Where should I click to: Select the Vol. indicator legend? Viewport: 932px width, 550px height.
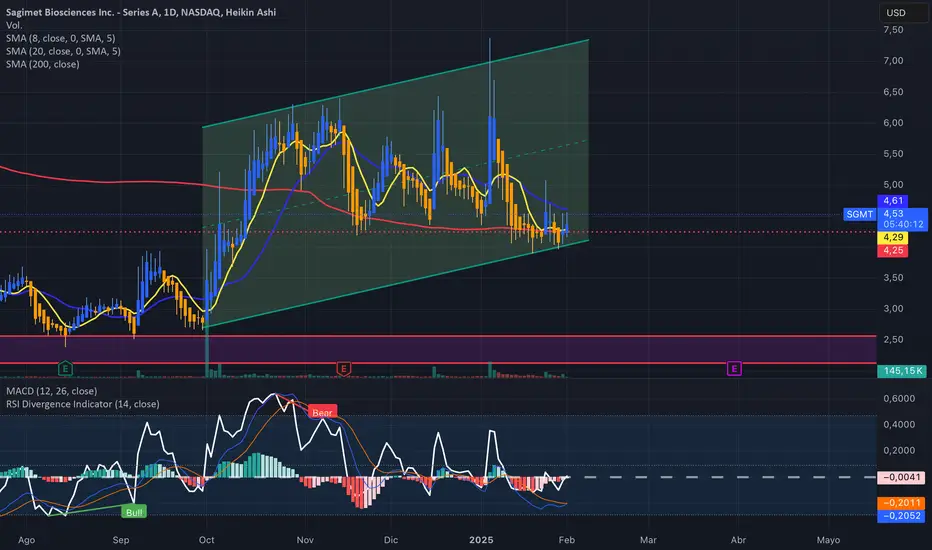[x=14, y=25]
